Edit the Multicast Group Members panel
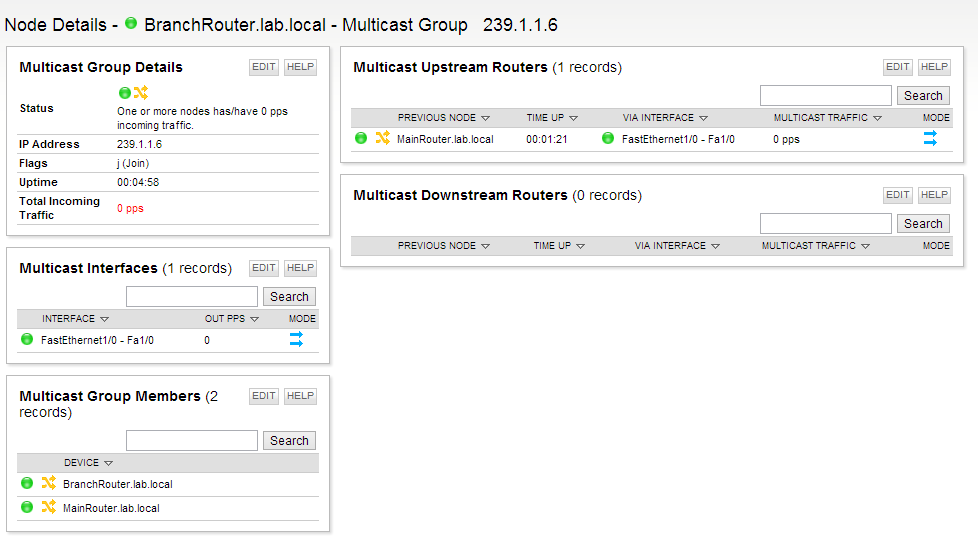The image size is (978, 560). click(x=264, y=395)
